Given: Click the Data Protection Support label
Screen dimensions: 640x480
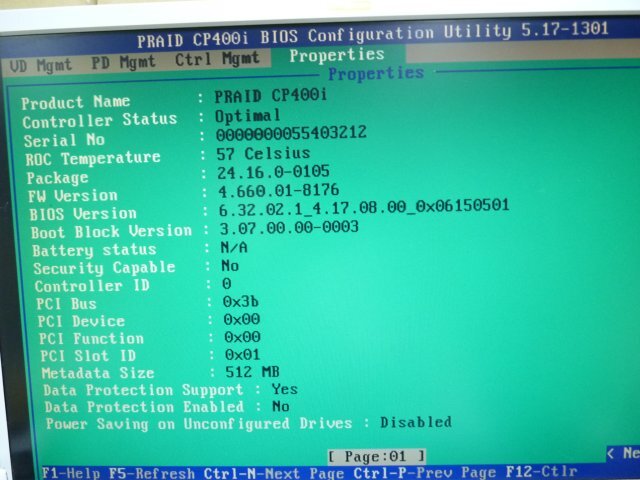Looking at the screenshot, I should tap(143, 390).
